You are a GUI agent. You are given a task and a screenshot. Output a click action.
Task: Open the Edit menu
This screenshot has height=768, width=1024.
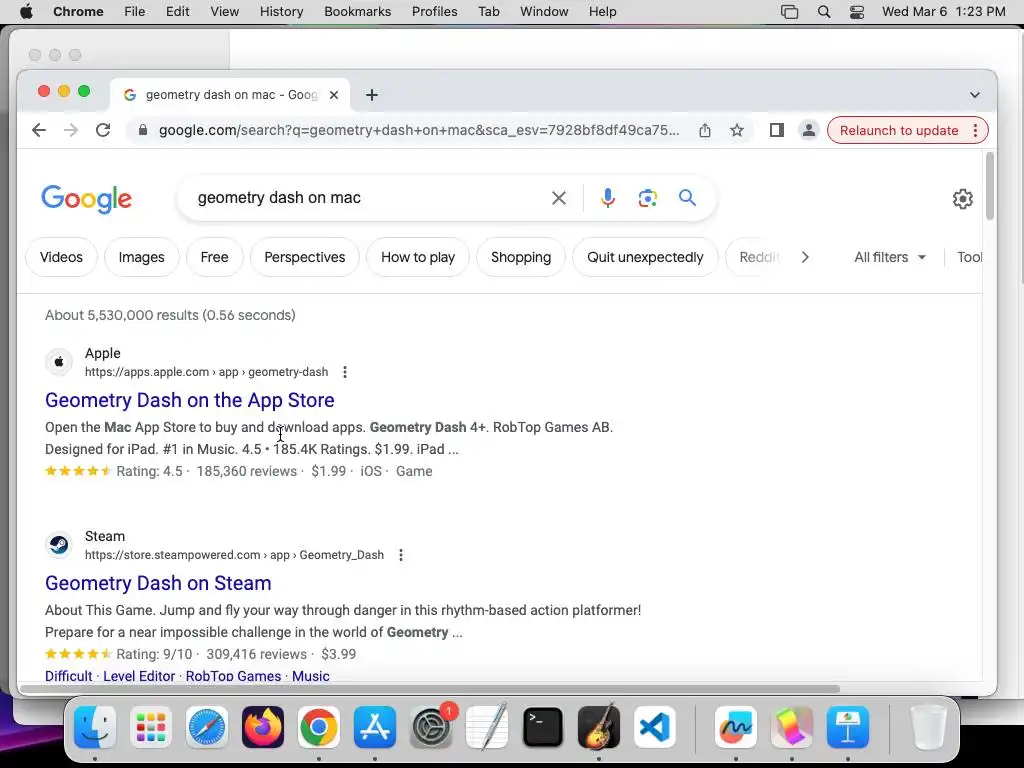tap(178, 12)
